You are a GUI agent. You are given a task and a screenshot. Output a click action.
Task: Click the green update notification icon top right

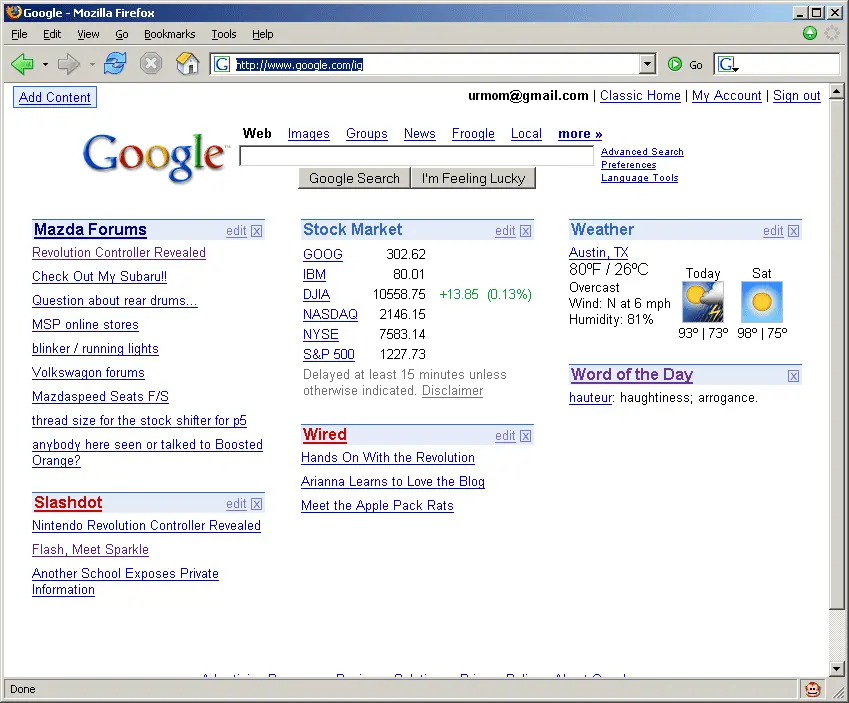(809, 33)
